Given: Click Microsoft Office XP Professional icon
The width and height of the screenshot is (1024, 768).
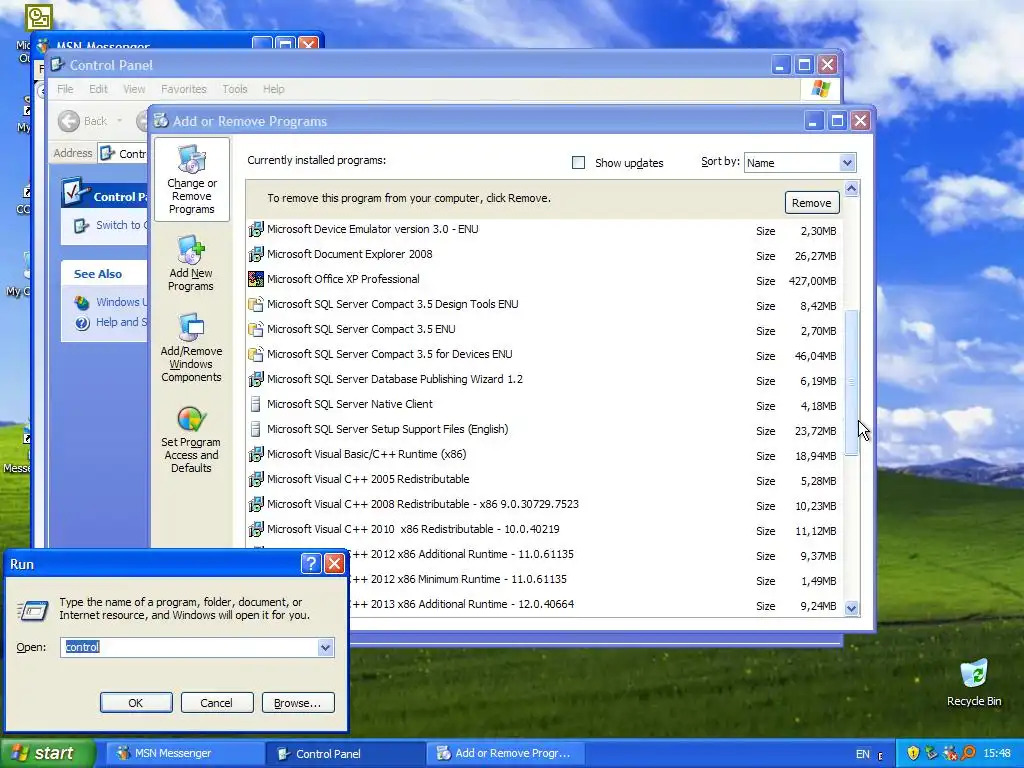Looking at the screenshot, I should tap(256, 280).
